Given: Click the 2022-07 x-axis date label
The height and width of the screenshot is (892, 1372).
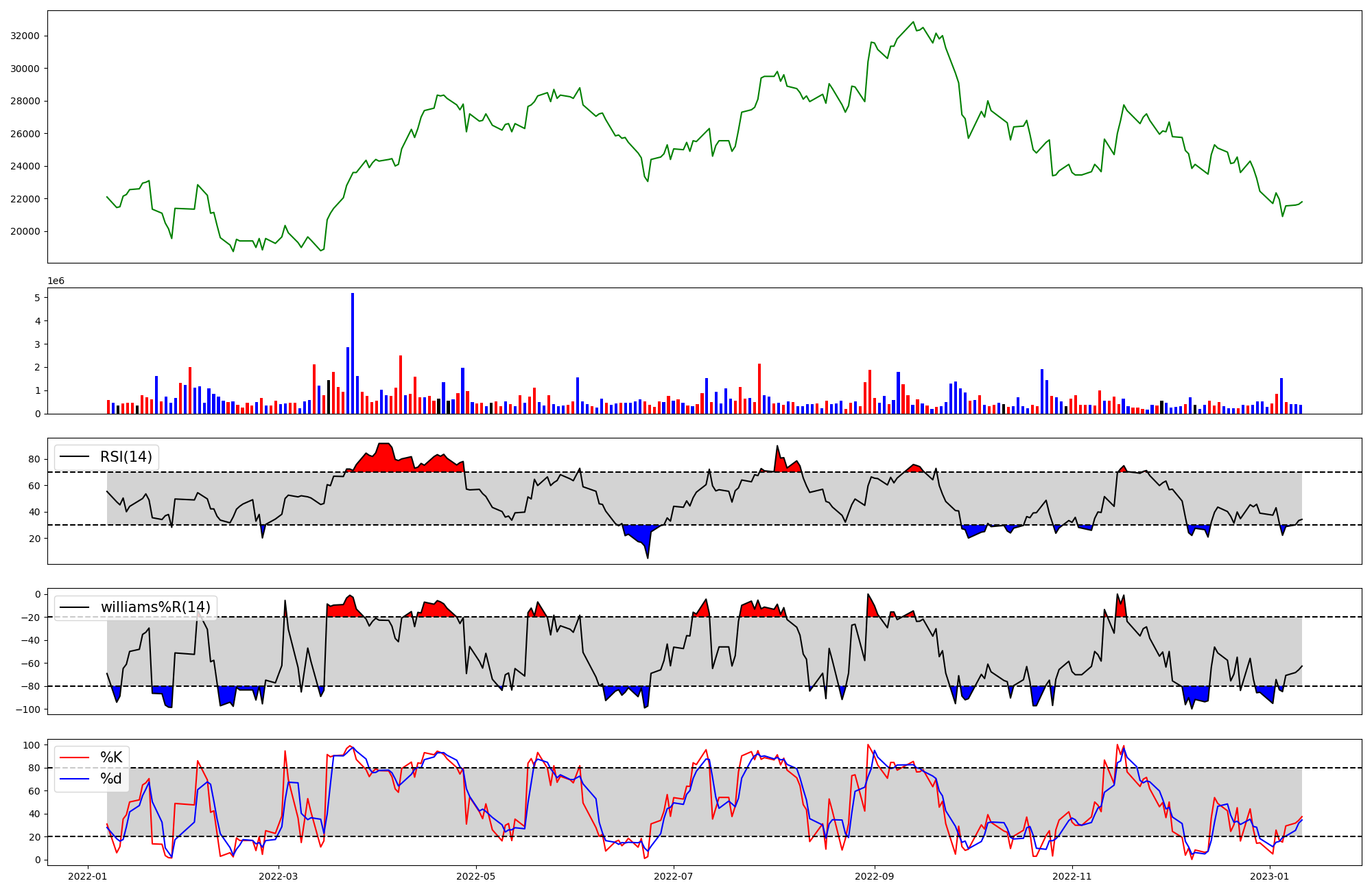Looking at the screenshot, I should coord(674,876).
